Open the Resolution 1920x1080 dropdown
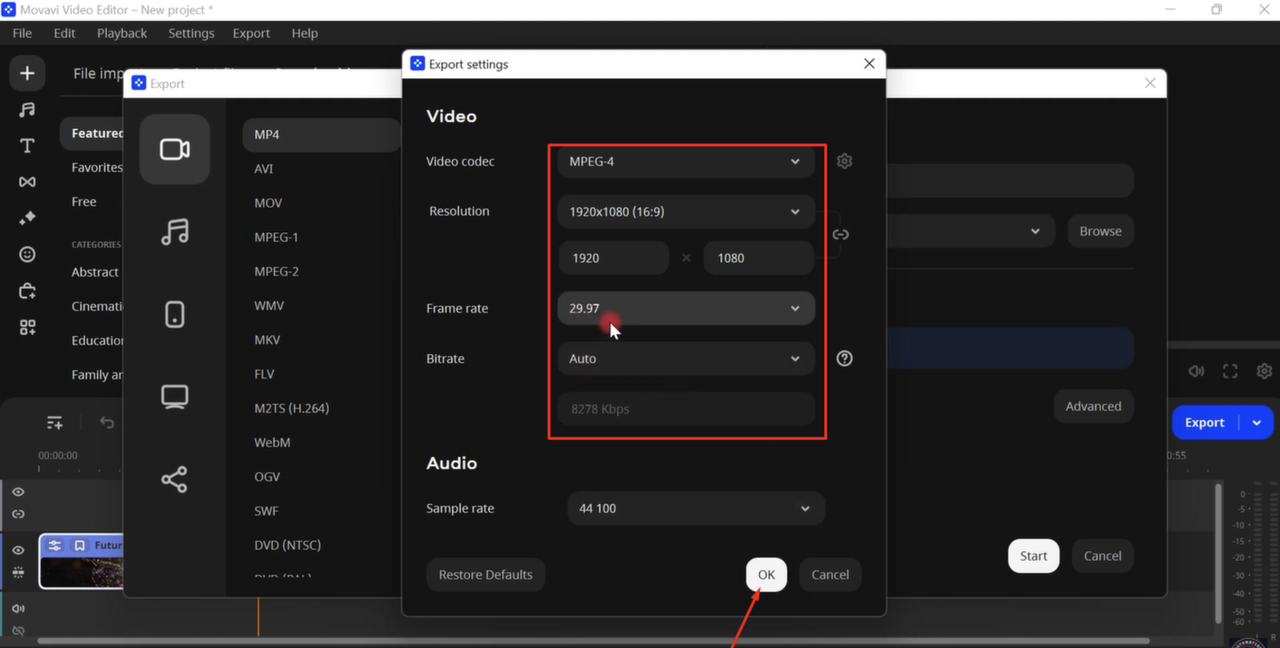The width and height of the screenshot is (1280, 648). pyautogui.click(x=685, y=211)
